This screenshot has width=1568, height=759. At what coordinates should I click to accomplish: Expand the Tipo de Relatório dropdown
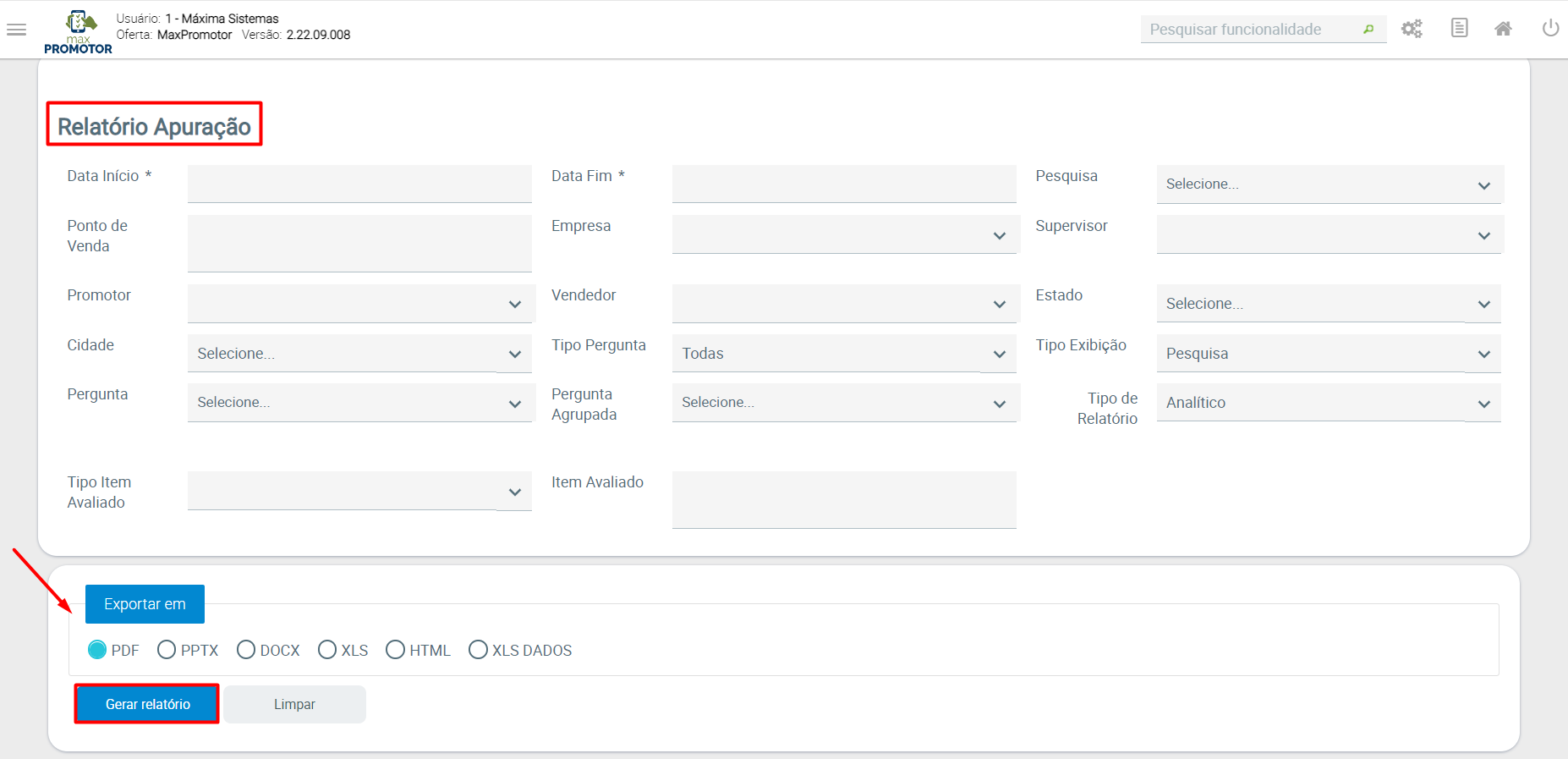[x=1329, y=403]
